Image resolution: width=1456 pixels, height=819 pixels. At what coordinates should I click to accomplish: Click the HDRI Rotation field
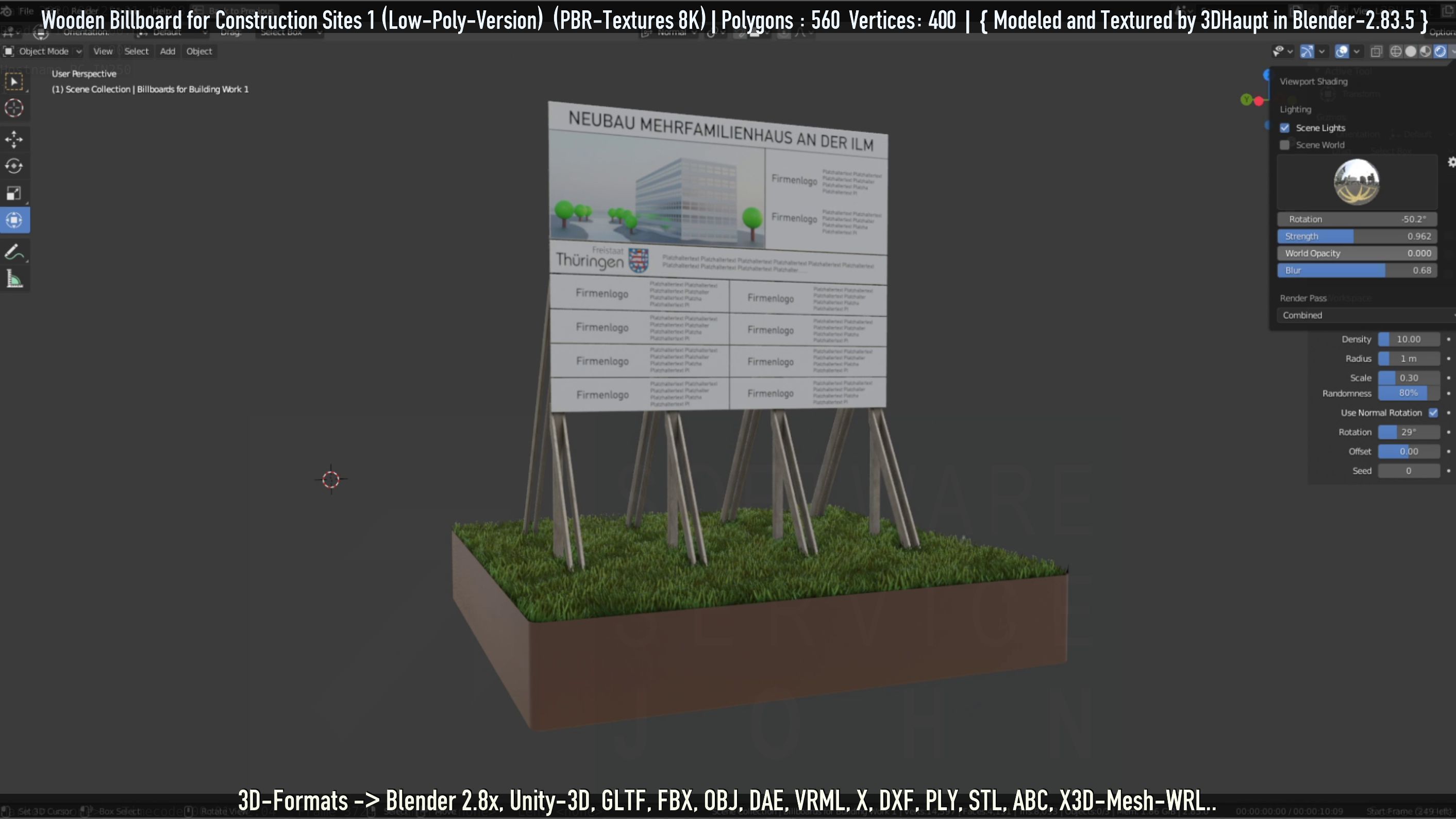coord(1357,219)
